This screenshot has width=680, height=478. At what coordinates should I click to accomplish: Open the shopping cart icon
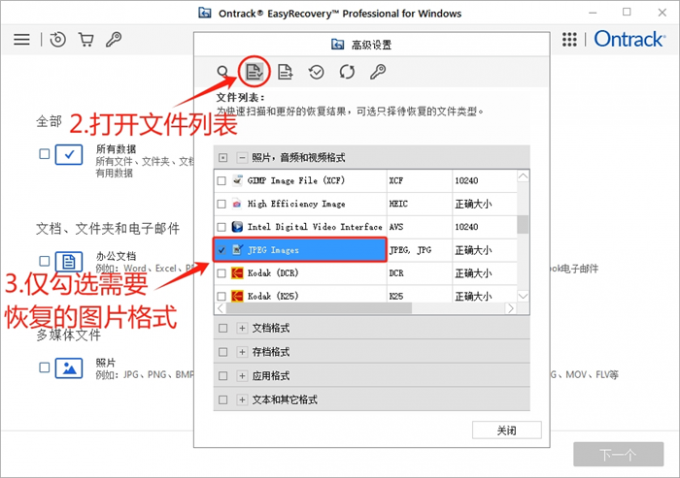(86, 39)
